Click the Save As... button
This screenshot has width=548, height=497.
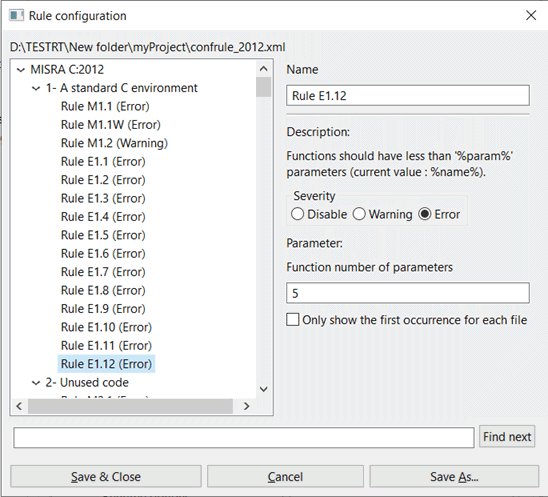click(x=454, y=476)
